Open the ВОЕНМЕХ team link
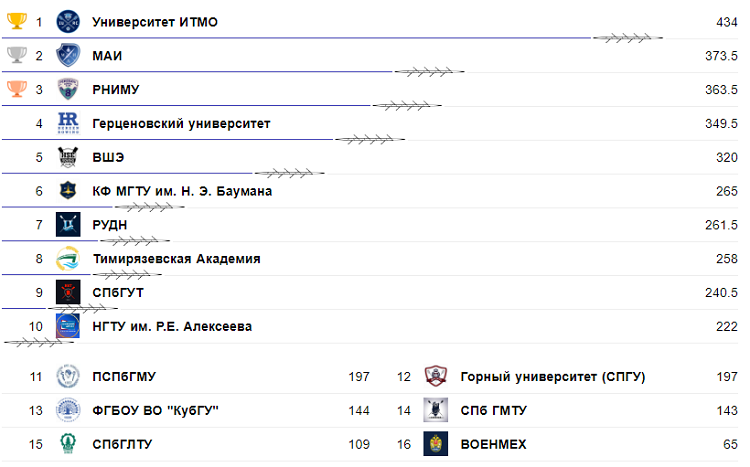Screen dimensions: 750x467 coord(493,444)
